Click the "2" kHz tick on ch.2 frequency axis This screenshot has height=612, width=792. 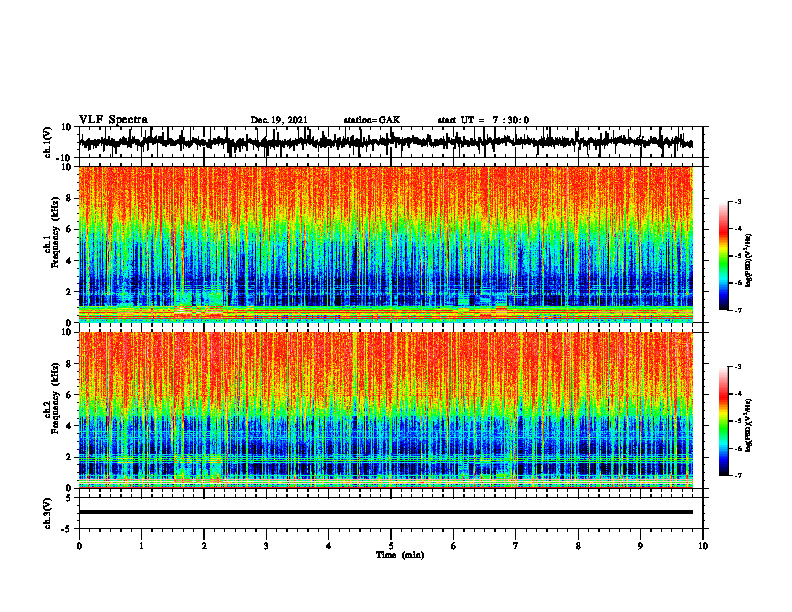pos(69,457)
